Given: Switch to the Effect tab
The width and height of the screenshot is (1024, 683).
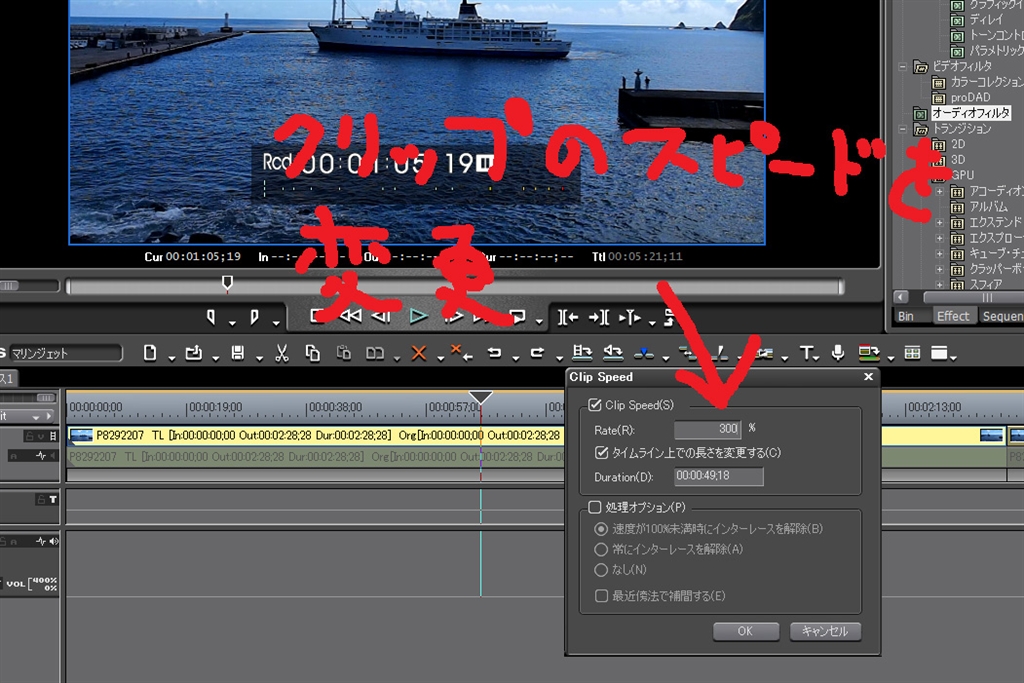Looking at the screenshot, I should (x=953, y=317).
